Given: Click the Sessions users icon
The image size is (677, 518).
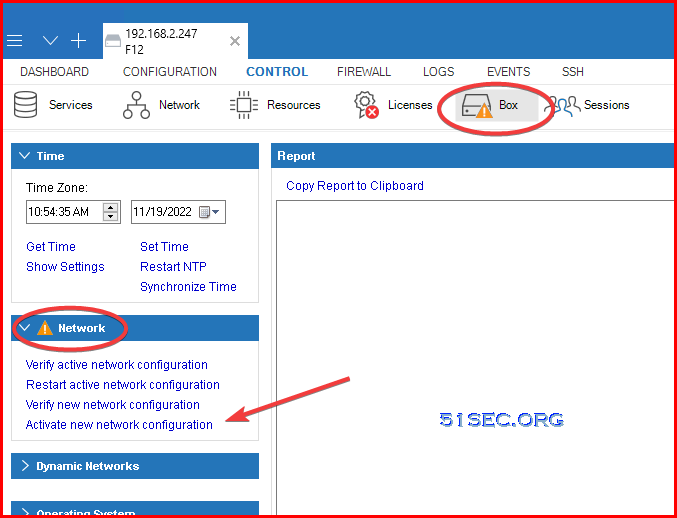Looking at the screenshot, I should [x=562, y=106].
